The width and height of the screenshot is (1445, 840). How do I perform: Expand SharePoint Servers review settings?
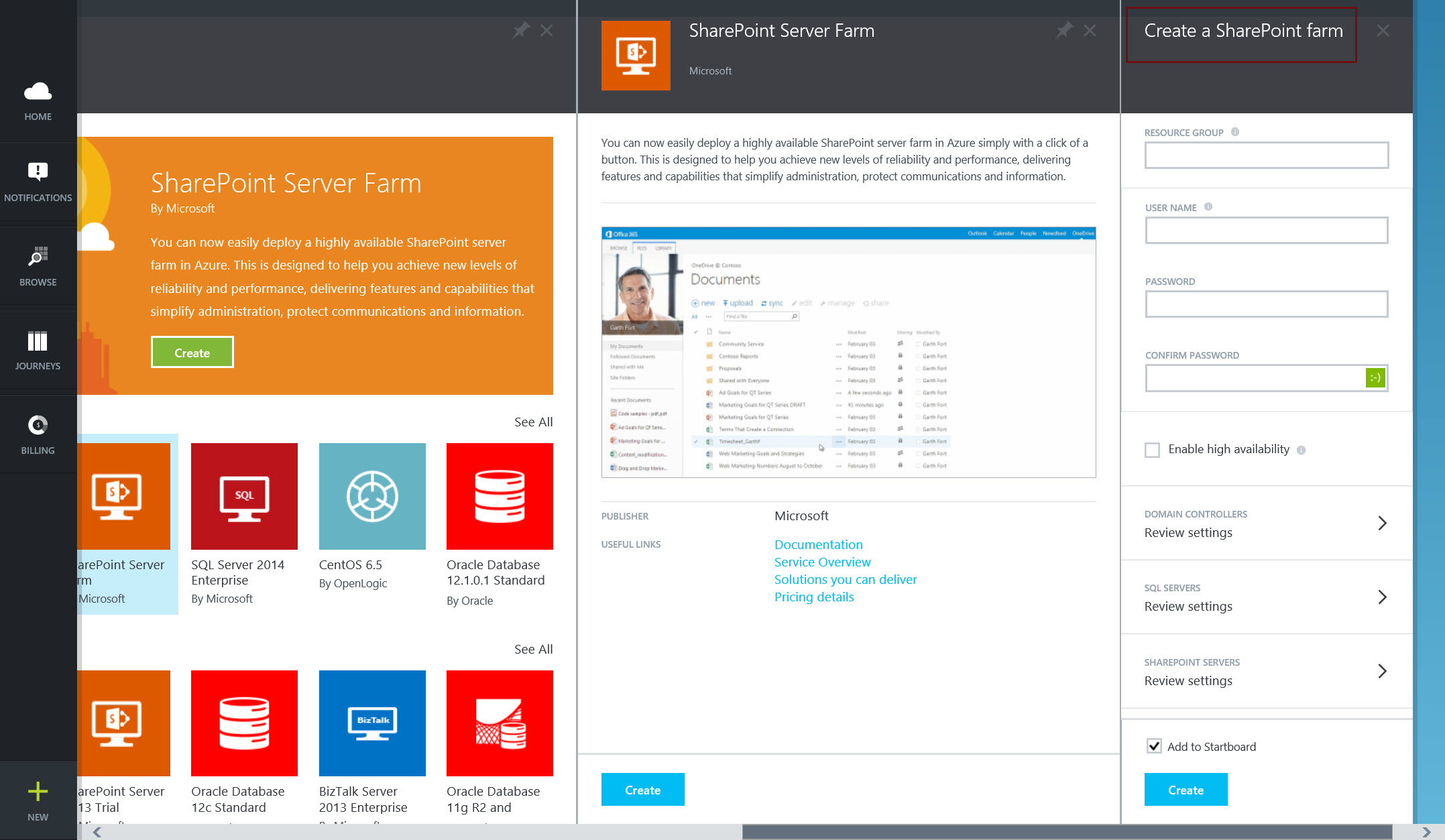1266,671
